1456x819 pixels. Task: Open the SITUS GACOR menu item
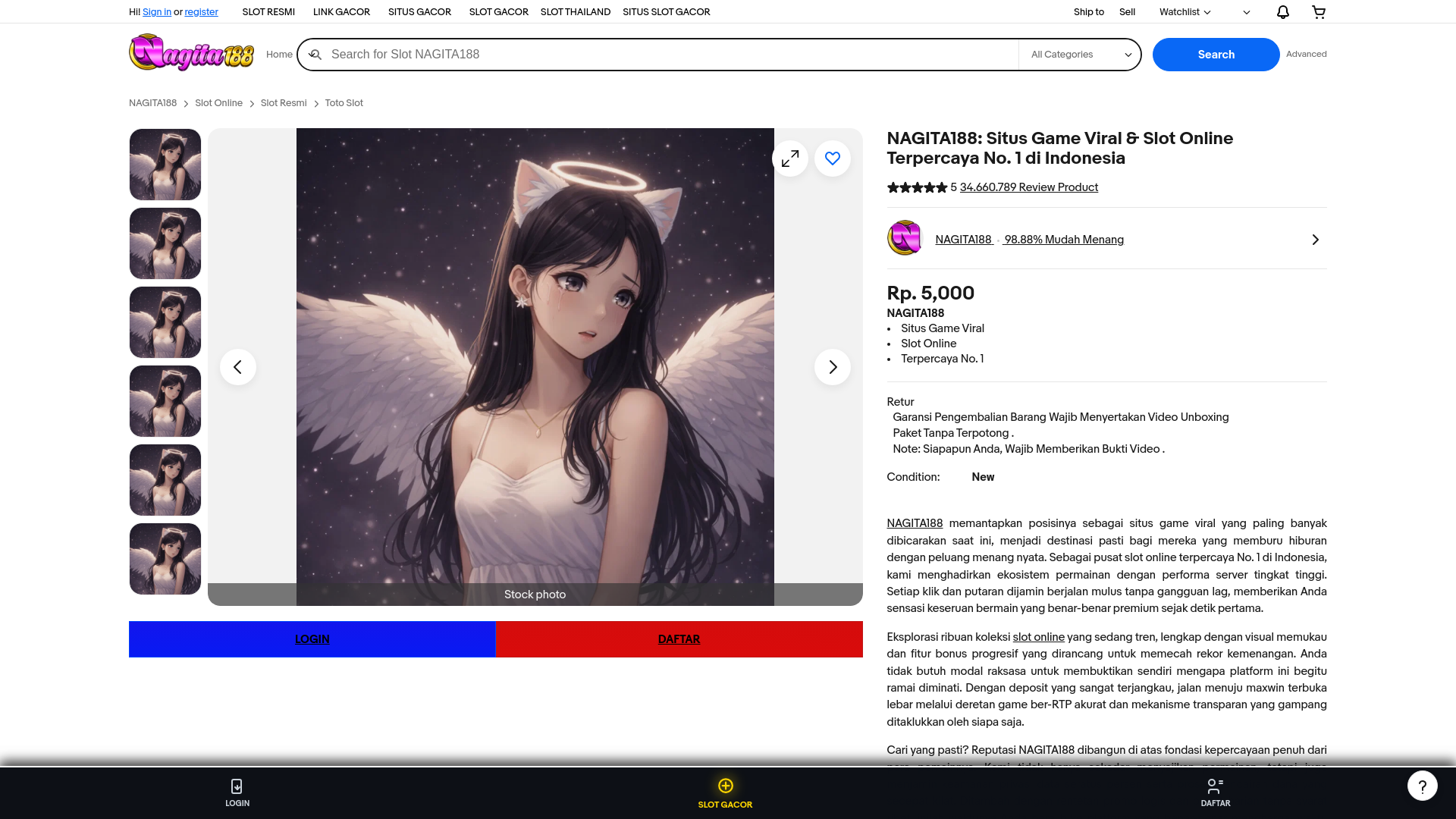[x=419, y=12]
